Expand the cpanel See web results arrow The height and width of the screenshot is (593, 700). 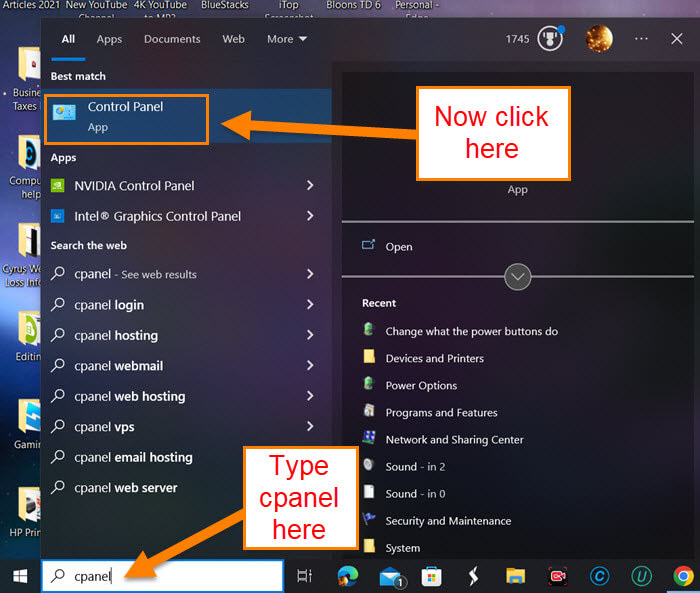coord(310,274)
